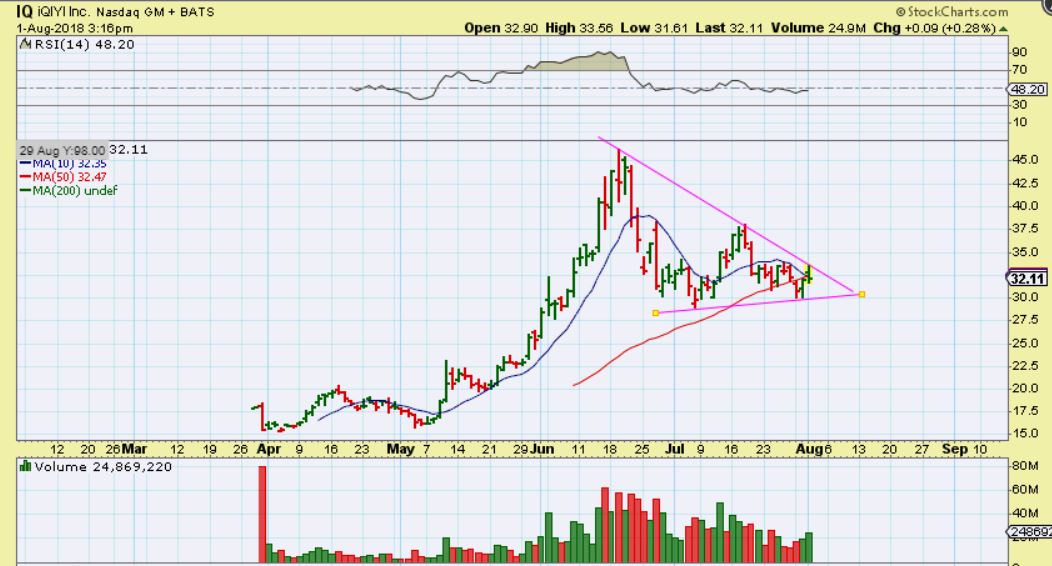Click the May label on the date axis

[x=401, y=449]
